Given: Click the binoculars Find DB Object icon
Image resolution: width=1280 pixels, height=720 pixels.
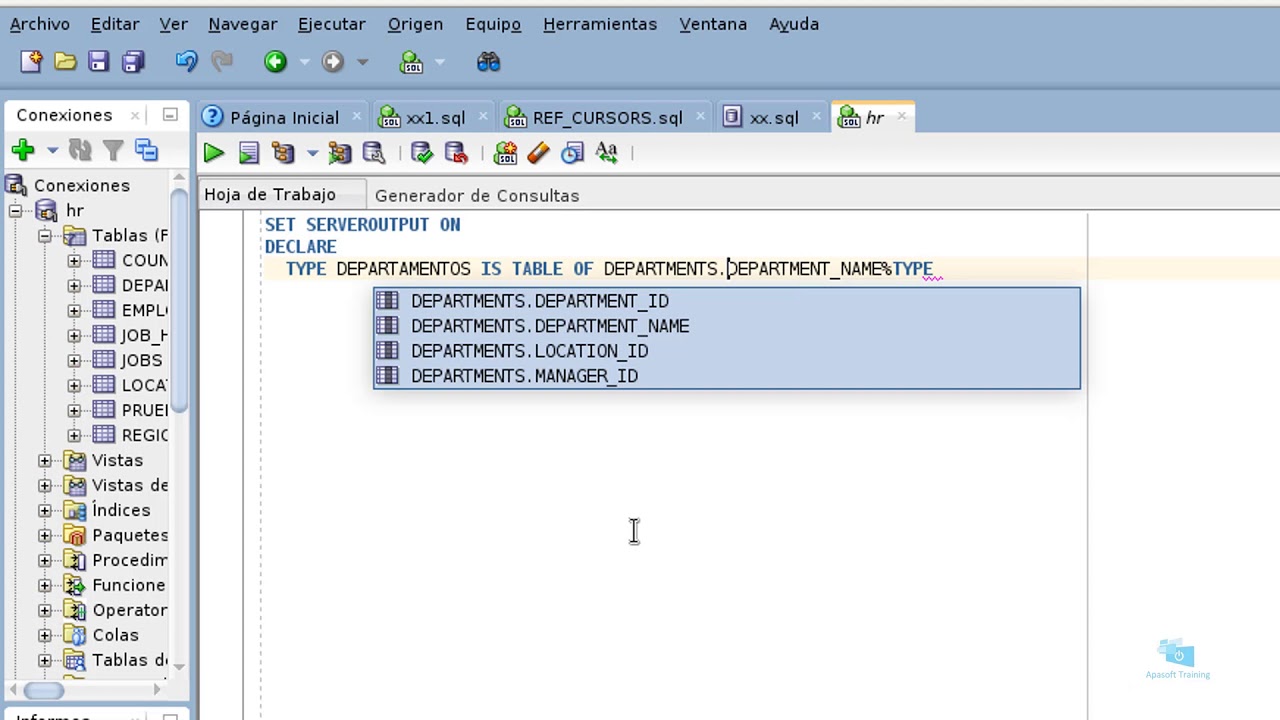Looking at the screenshot, I should pos(488,62).
